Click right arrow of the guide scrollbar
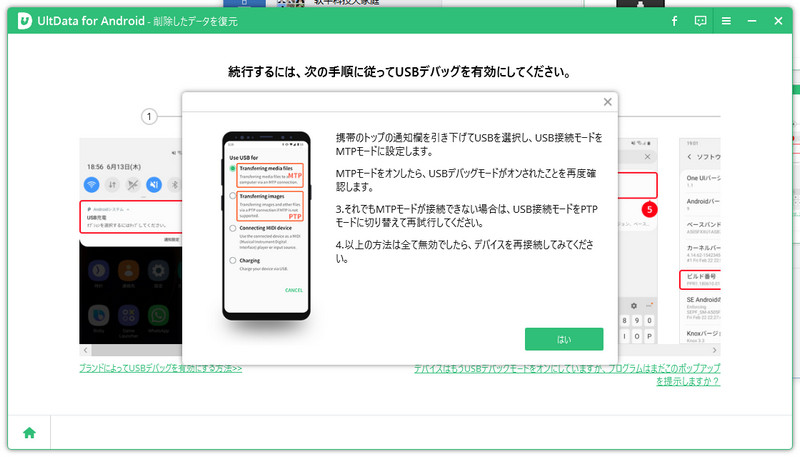 [714, 350]
